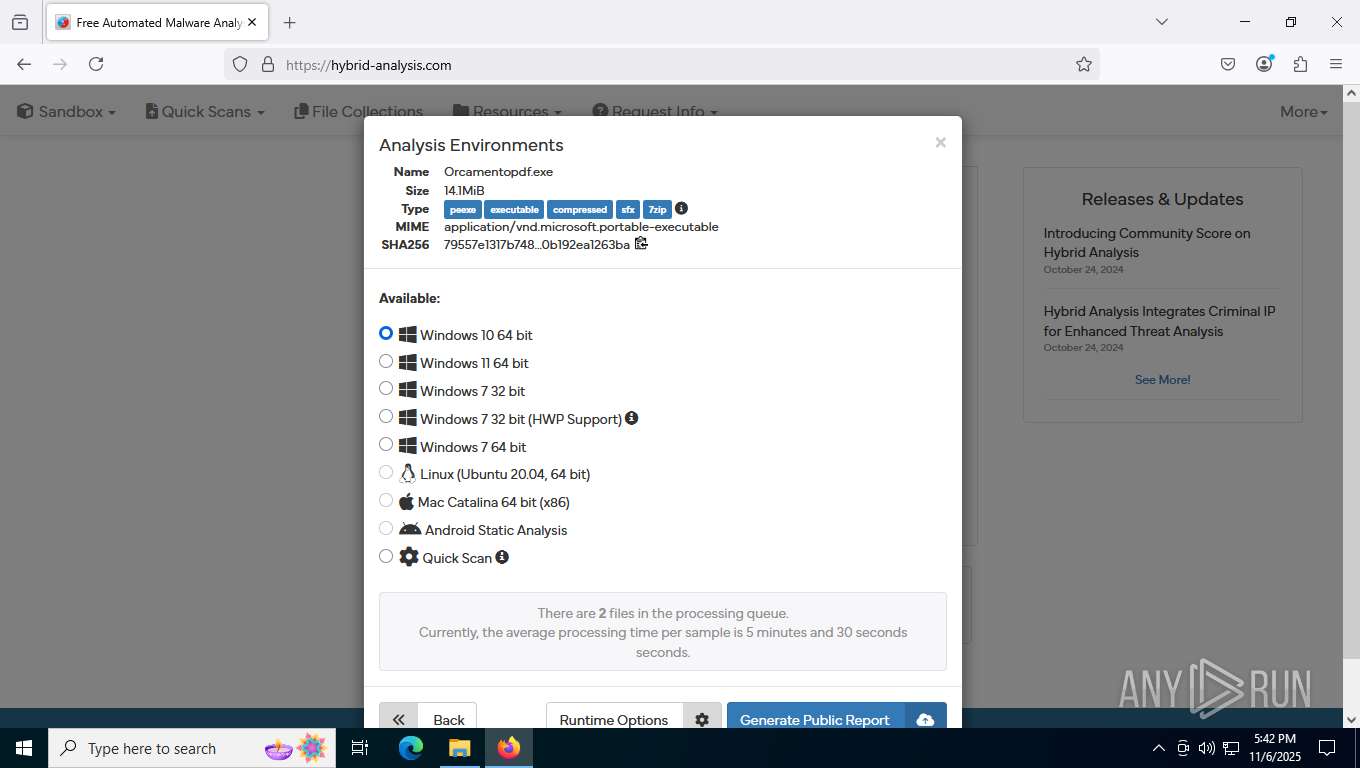Select Android Static Analysis option
The height and width of the screenshot is (768, 1360).
386,528
